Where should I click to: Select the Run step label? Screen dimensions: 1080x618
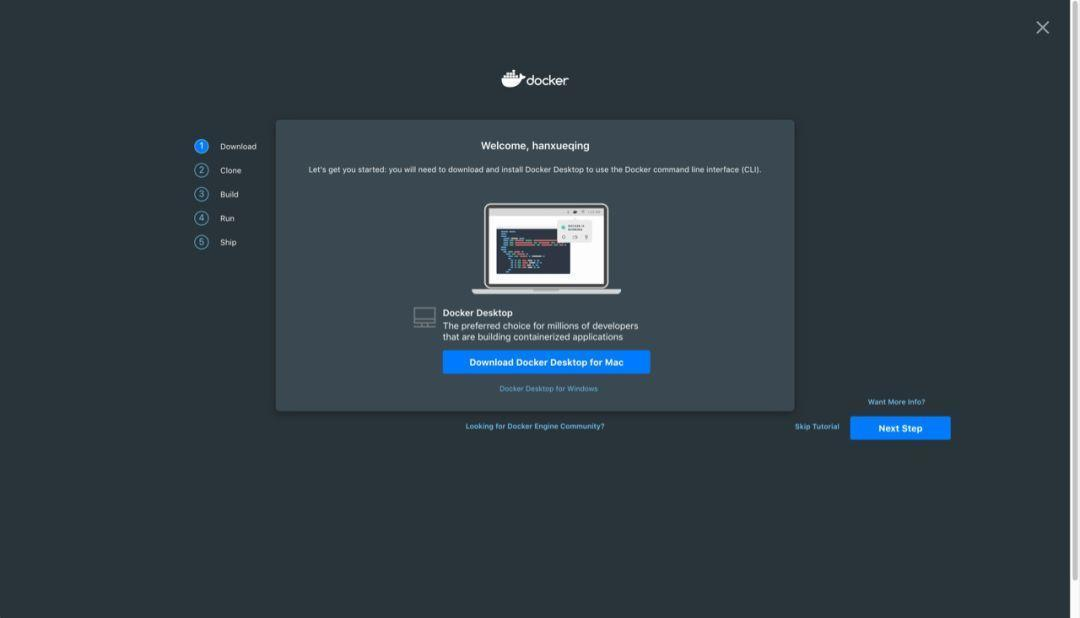tap(227, 218)
